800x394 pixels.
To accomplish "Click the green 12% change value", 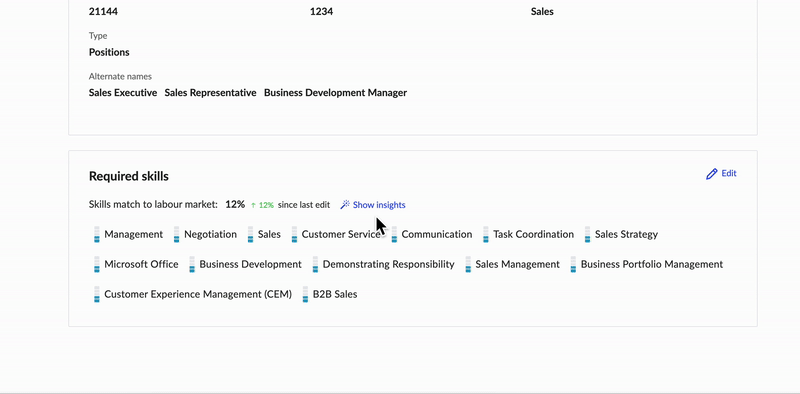I will click(x=266, y=205).
